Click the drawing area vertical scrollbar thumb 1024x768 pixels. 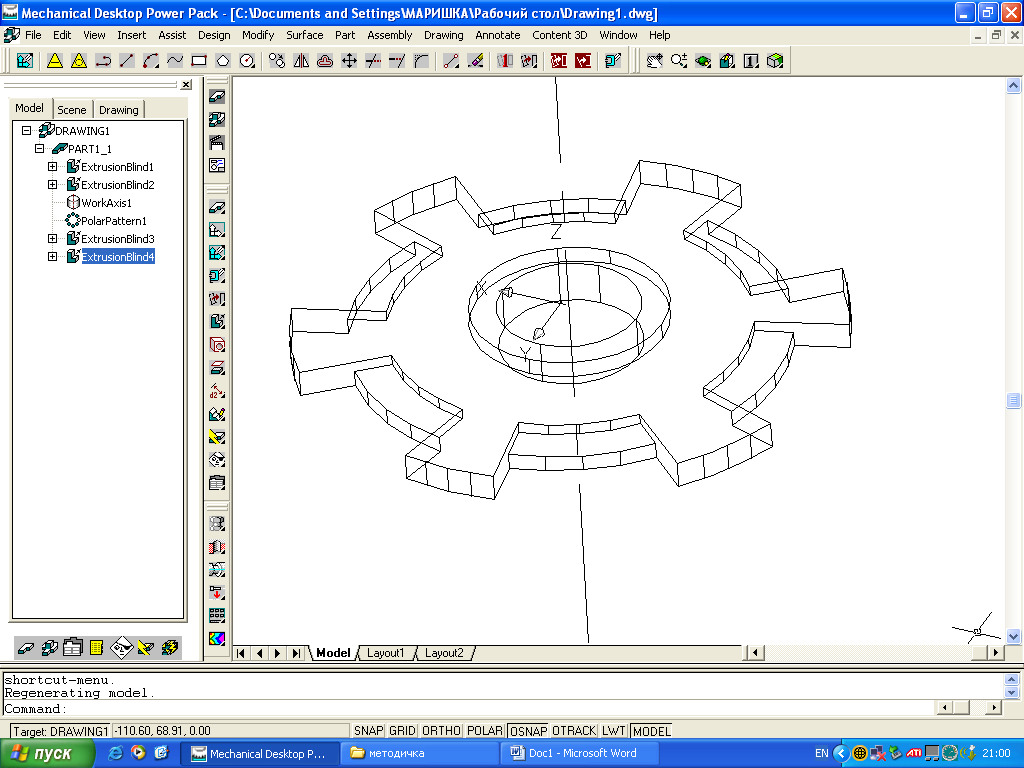(x=1013, y=400)
